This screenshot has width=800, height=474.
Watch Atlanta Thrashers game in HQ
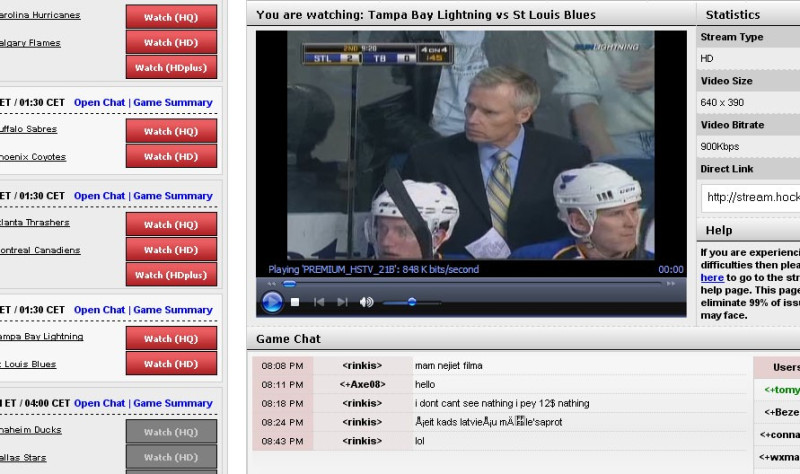tap(171, 224)
